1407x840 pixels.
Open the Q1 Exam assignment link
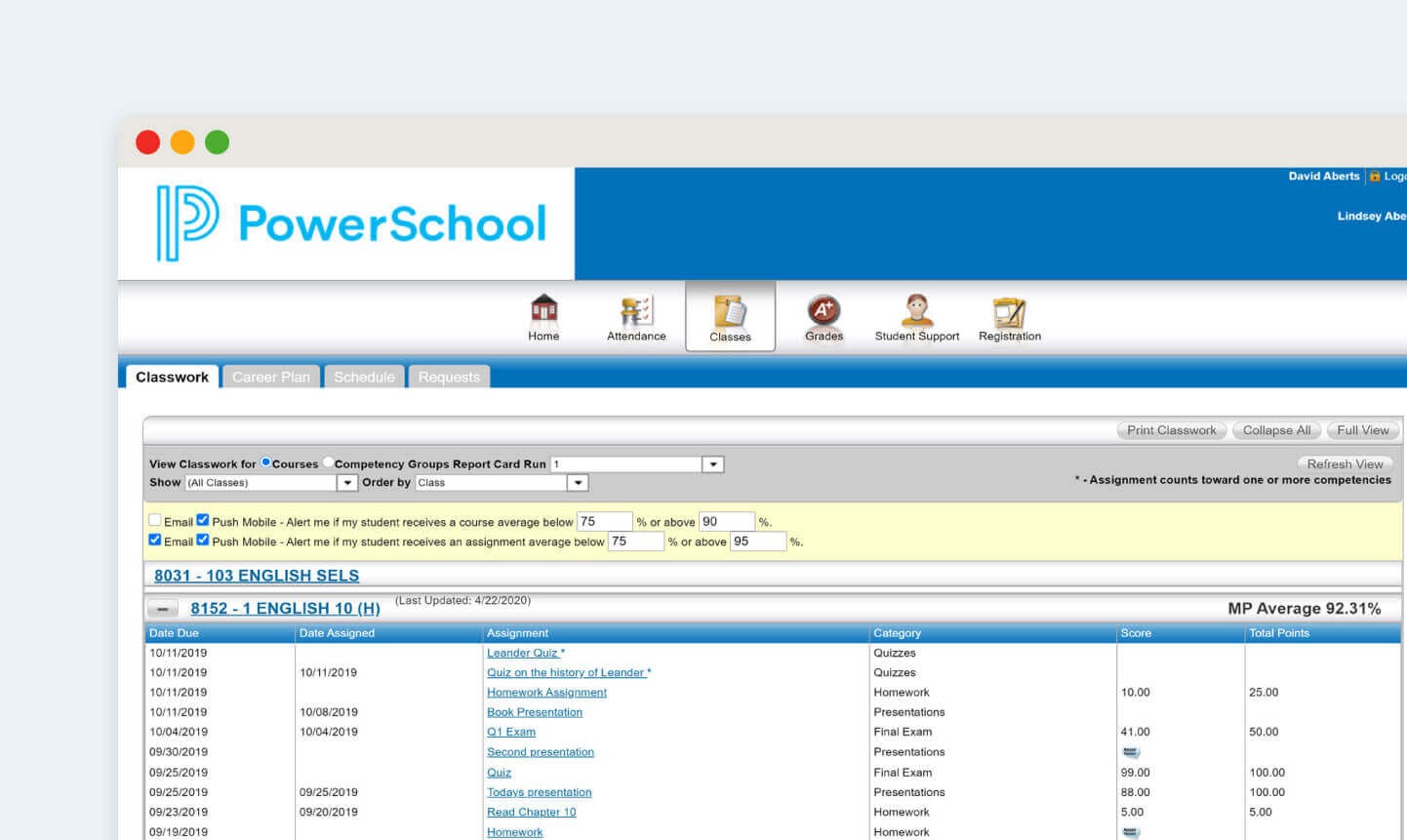[x=510, y=732]
